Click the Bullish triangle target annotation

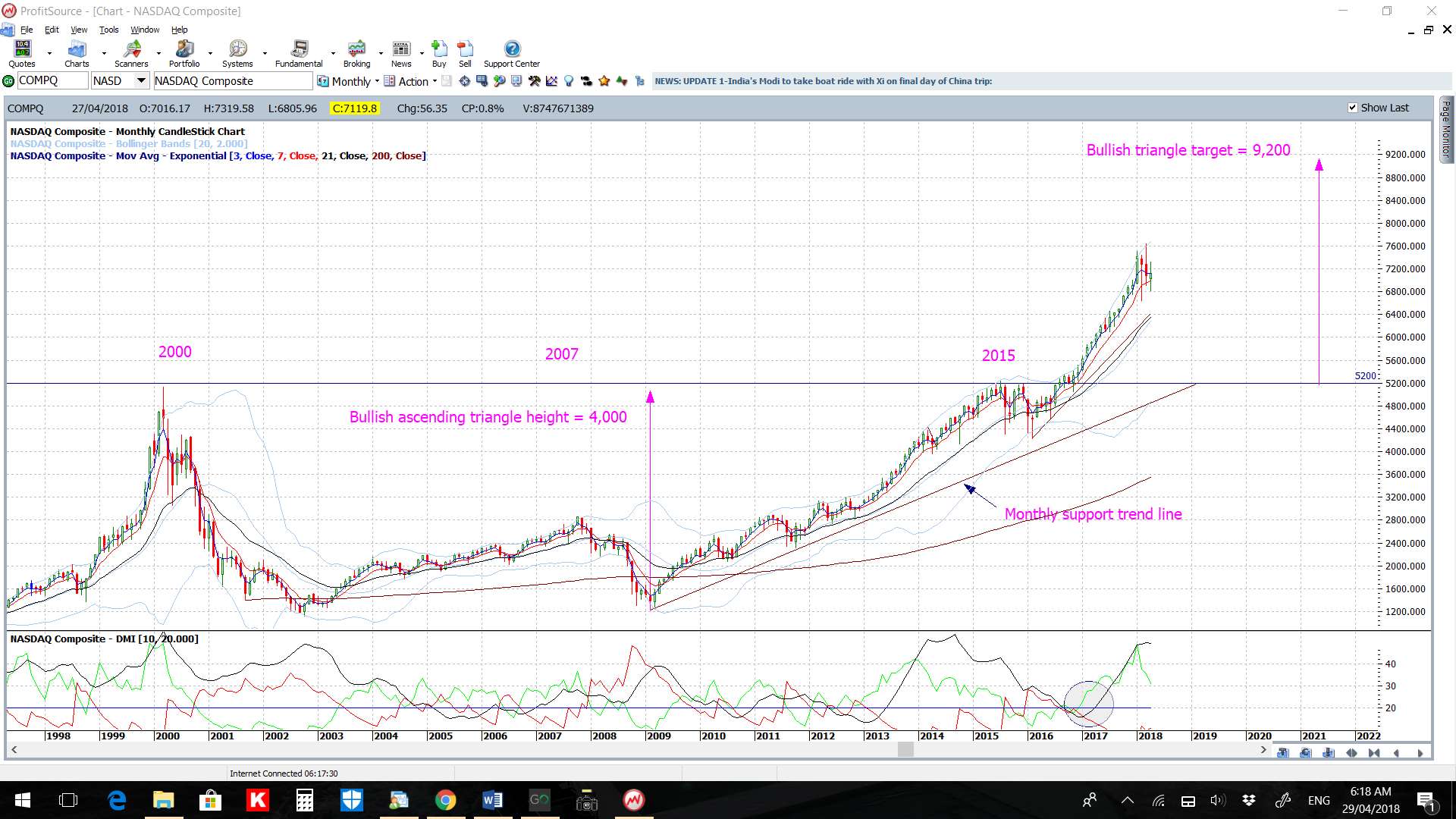1188,150
